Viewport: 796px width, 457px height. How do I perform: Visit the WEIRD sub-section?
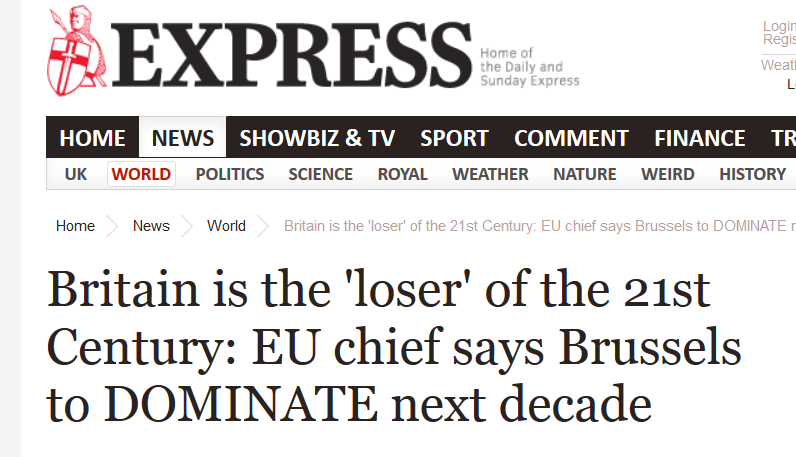click(668, 174)
